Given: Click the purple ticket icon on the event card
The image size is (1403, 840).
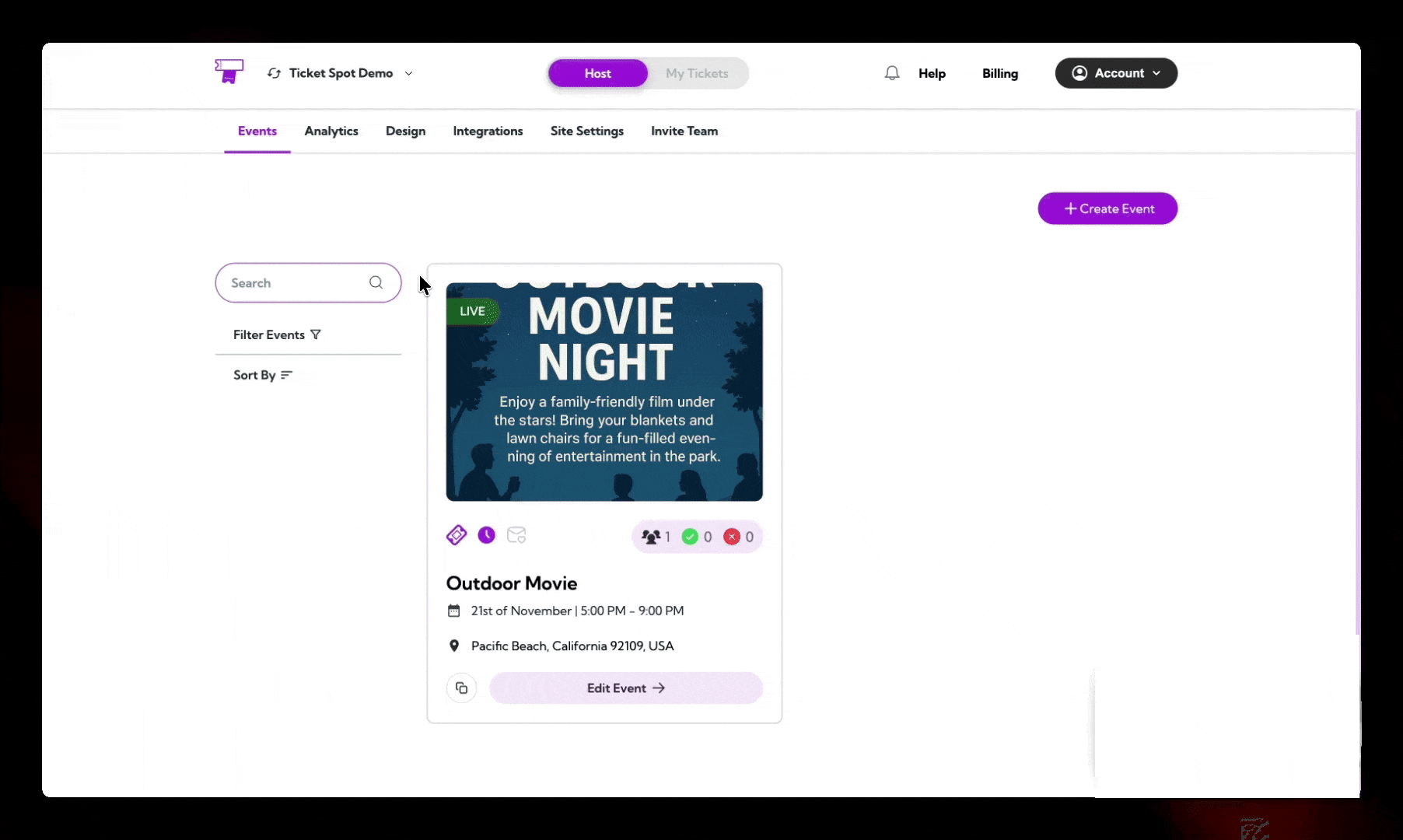Looking at the screenshot, I should coord(456,534).
